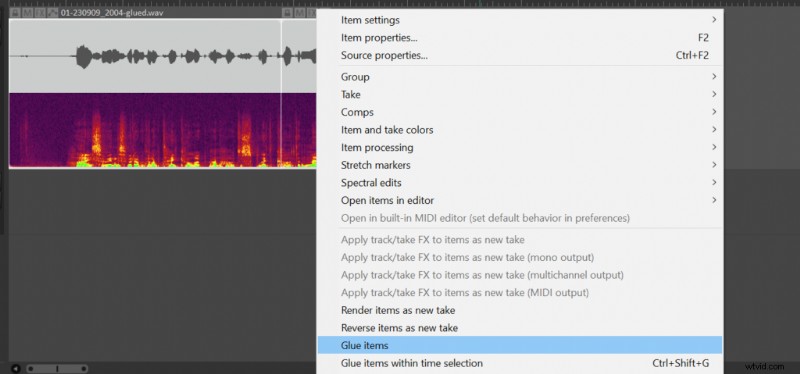Open the Stretch markers submenu
Screen dimensions: 800x374
pos(519,165)
